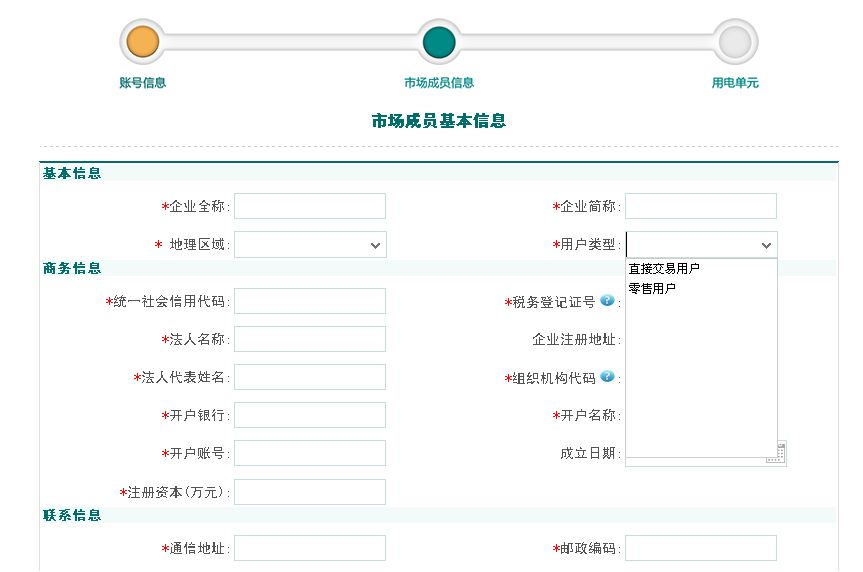Click the 邮政编码 text box
Viewport: 863px width, 572px height.
coord(701,548)
